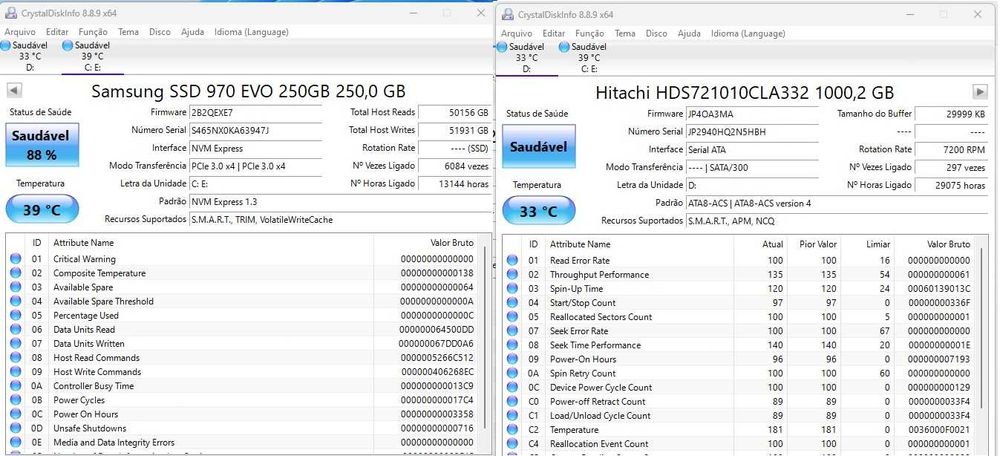Click Hitachi firmware field JP4OA3MA

pos(752,114)
